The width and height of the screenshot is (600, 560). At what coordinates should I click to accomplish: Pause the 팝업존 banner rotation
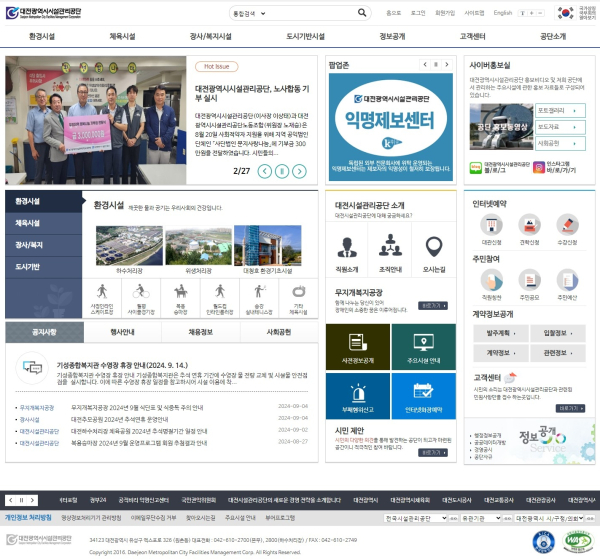pos(435,65)
